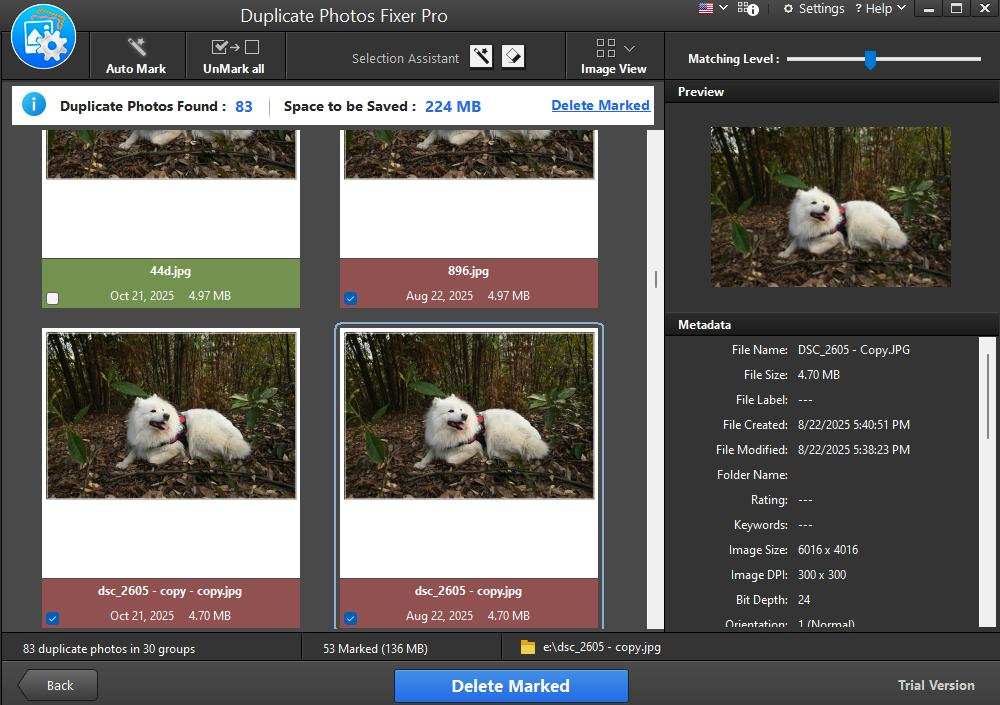
Task: Select the 896.jpg photo thumbnail
Action: tap(469, 154)
